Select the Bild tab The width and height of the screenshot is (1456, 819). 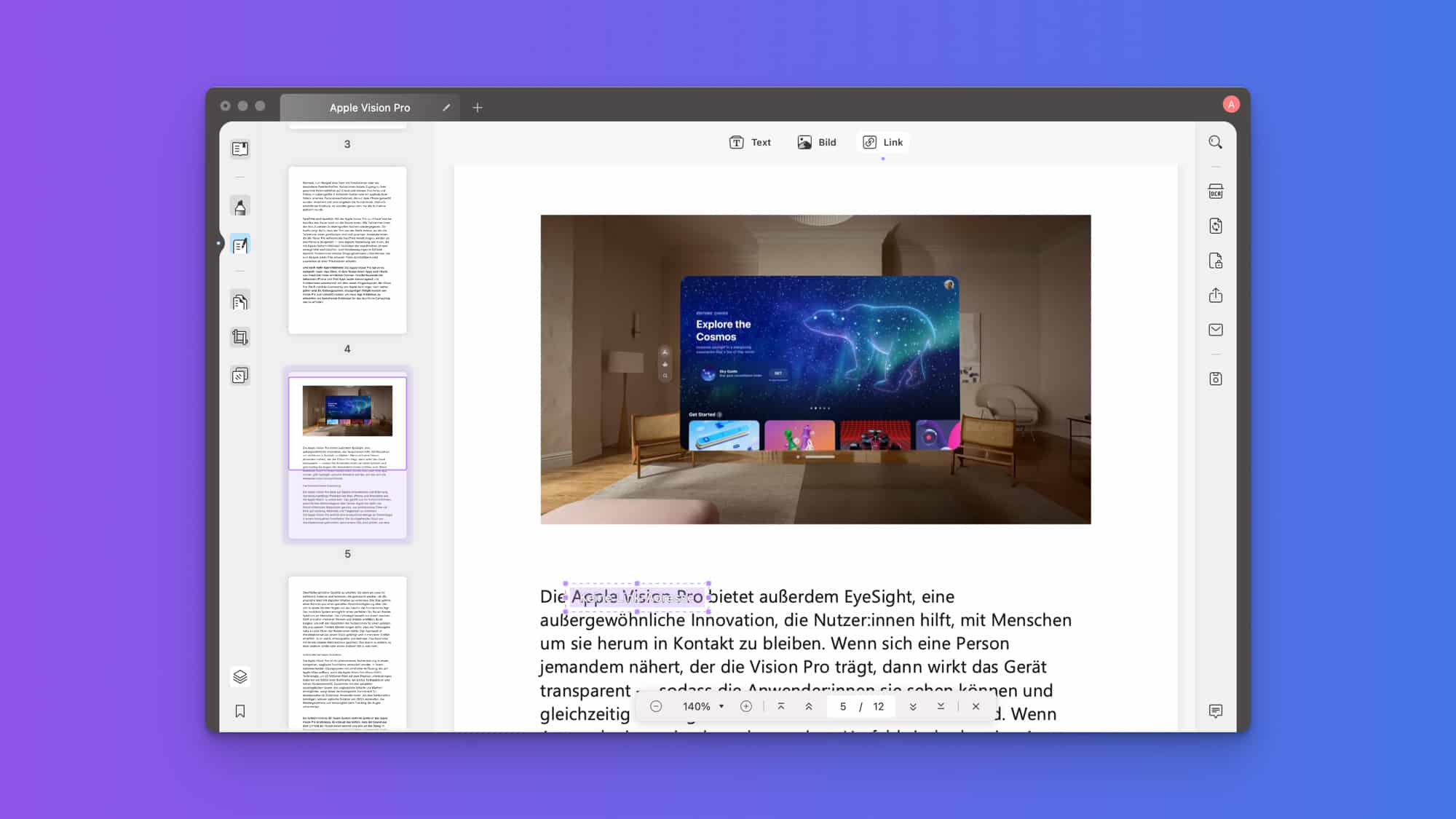[x=817, y=142]
